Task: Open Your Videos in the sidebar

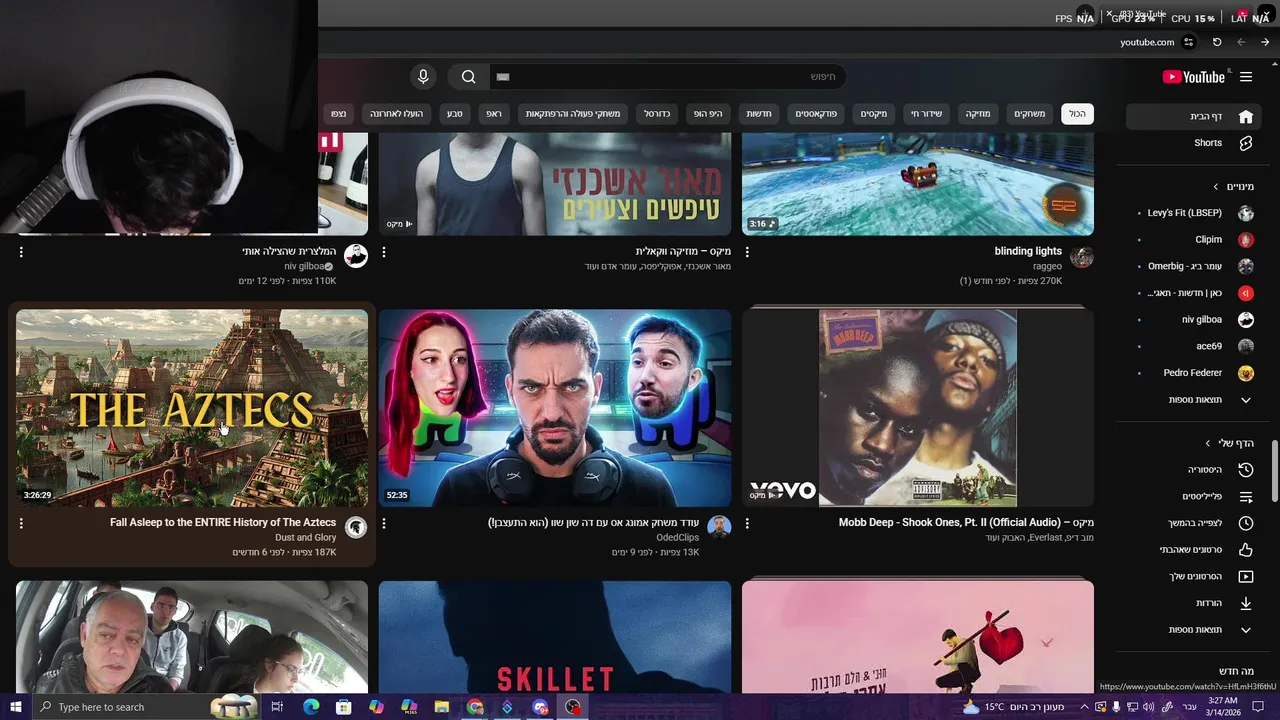Action: [1192, 577]
